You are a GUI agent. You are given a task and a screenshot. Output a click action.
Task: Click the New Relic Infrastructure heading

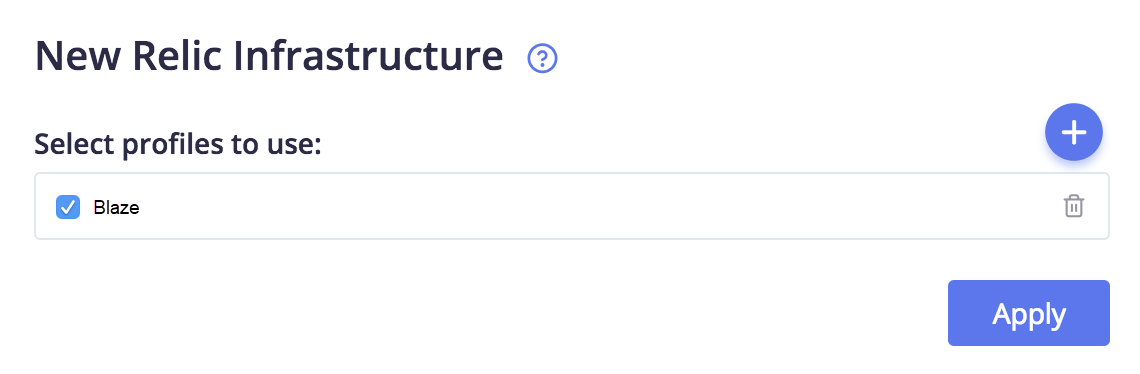point(269,57)
